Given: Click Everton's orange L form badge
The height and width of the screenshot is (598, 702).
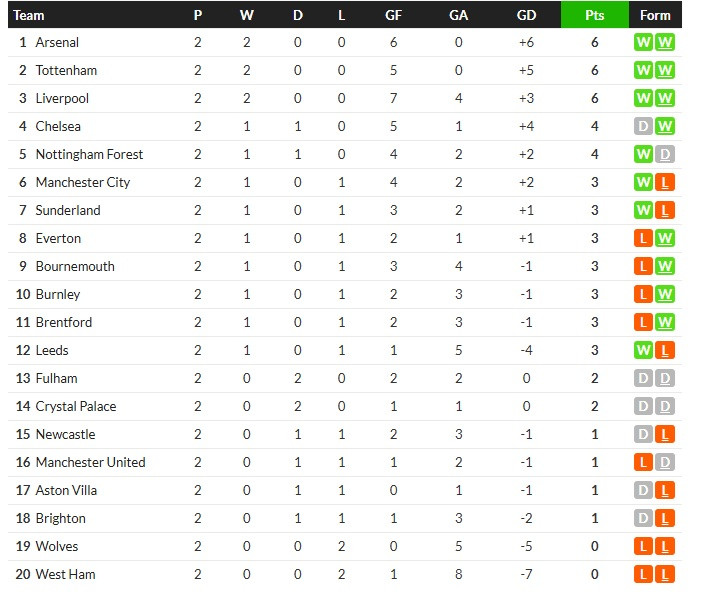Looking at the screenshot, I should (643, 238).
